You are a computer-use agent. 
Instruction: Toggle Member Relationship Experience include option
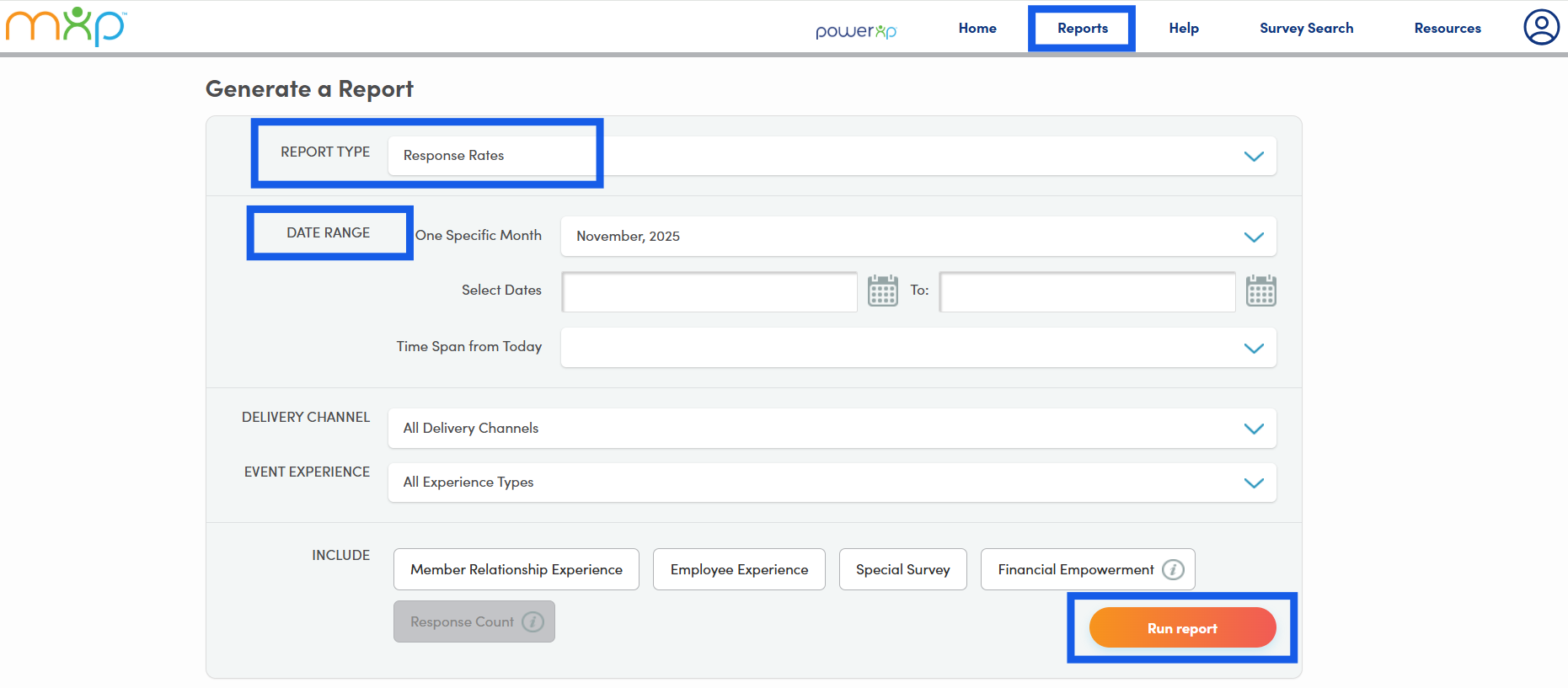coord(516,570)
